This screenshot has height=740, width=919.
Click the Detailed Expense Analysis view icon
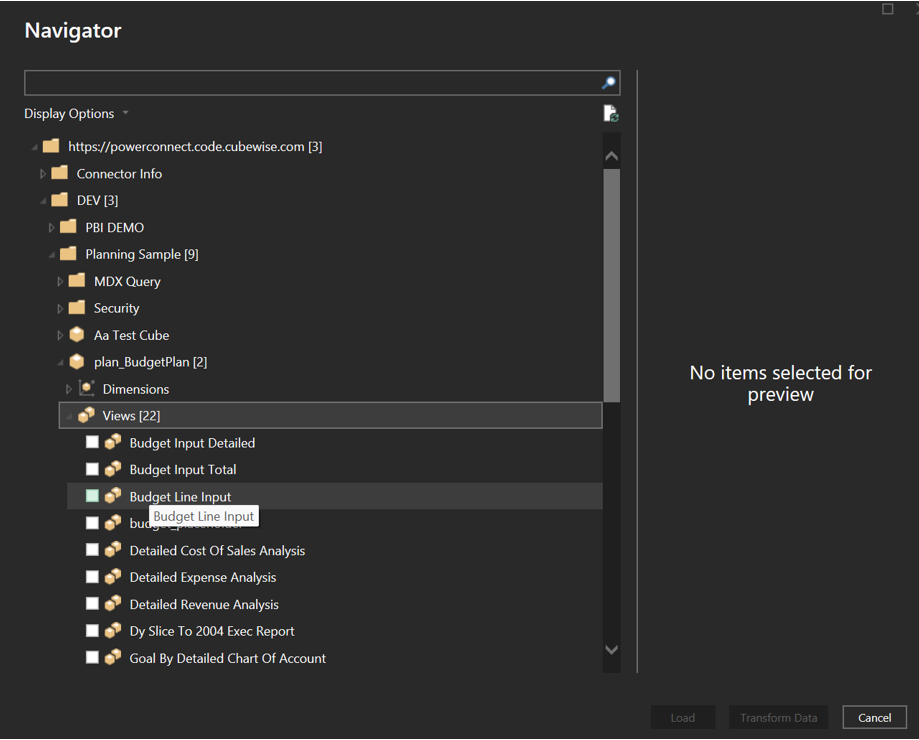click(113, 577)
